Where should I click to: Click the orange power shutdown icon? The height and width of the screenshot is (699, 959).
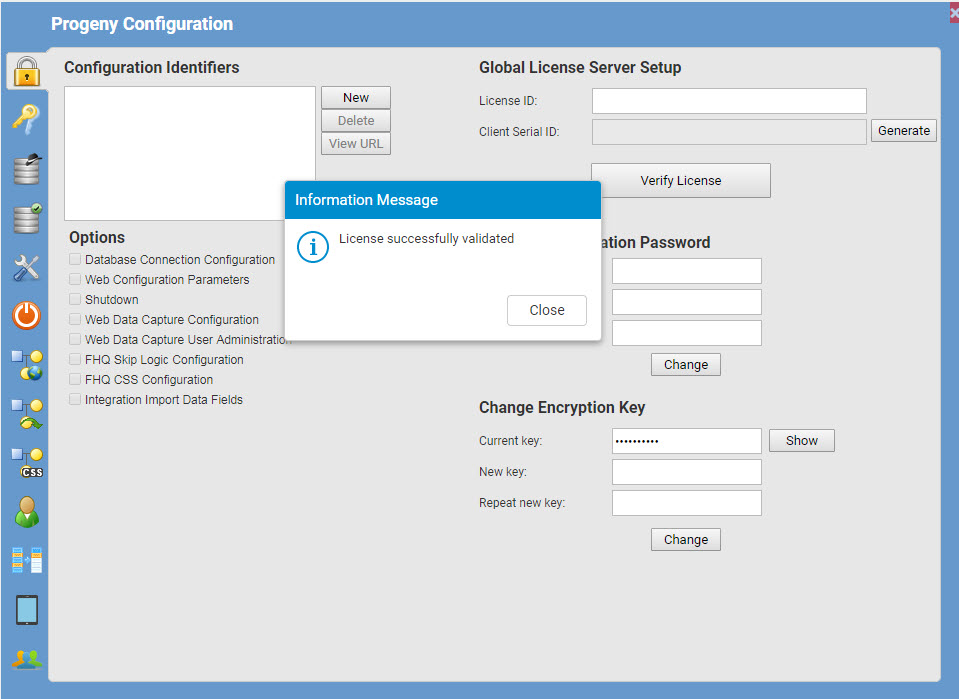point(26,316)
